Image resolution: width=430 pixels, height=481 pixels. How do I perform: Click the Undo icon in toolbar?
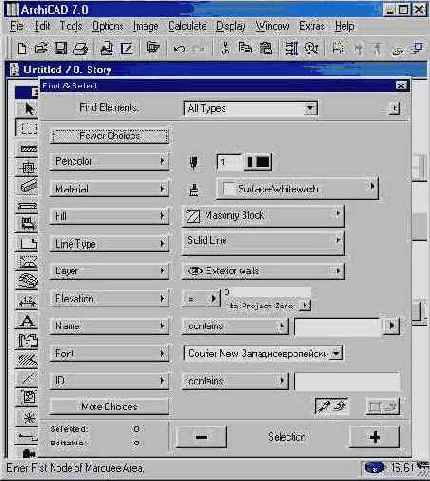pyautogui.click(x=180, y=49)
